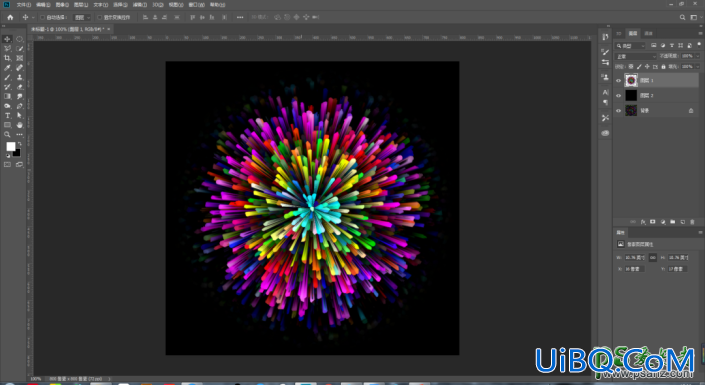The image size is (705, 385).
Task: Select the Lasso tool
Action: [x=7, y=49]
